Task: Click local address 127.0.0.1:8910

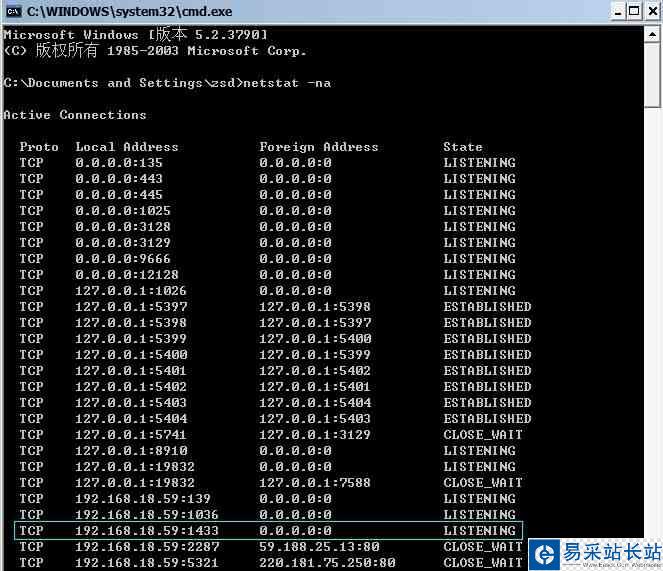Action: pyautogui.click(x=131, y=451)
